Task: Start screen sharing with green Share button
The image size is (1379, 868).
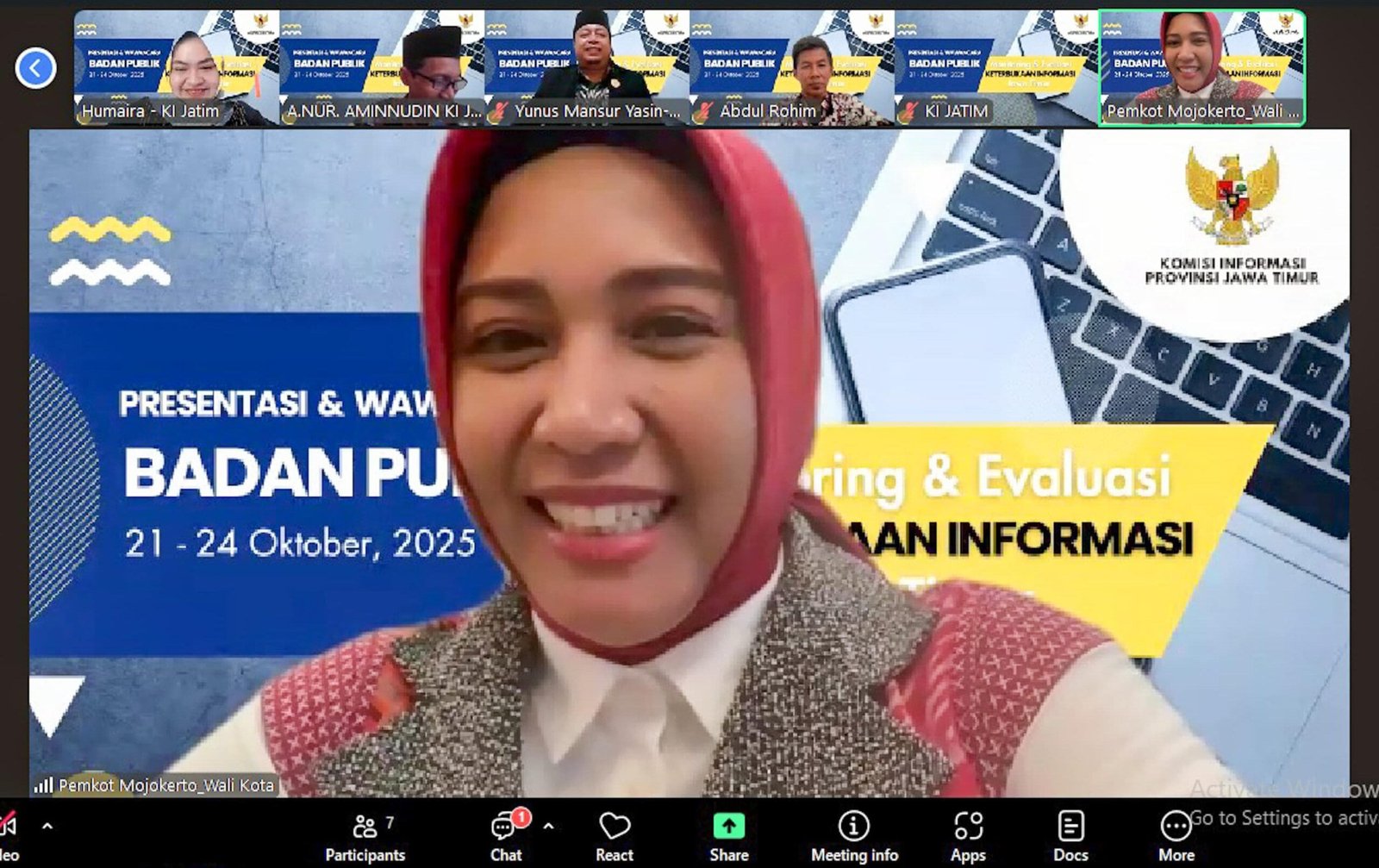Action: 728,836
